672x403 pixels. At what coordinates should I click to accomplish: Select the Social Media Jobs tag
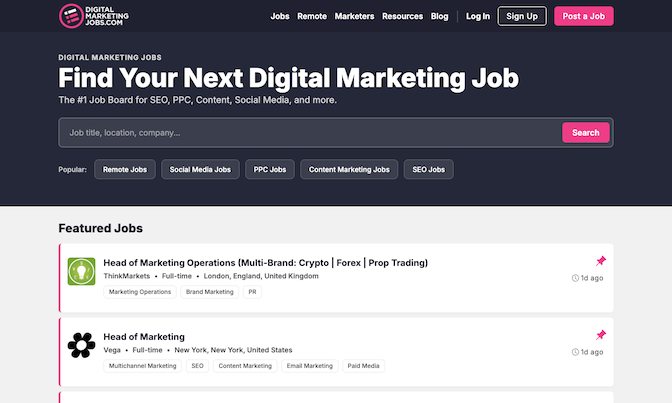(200, 169)
